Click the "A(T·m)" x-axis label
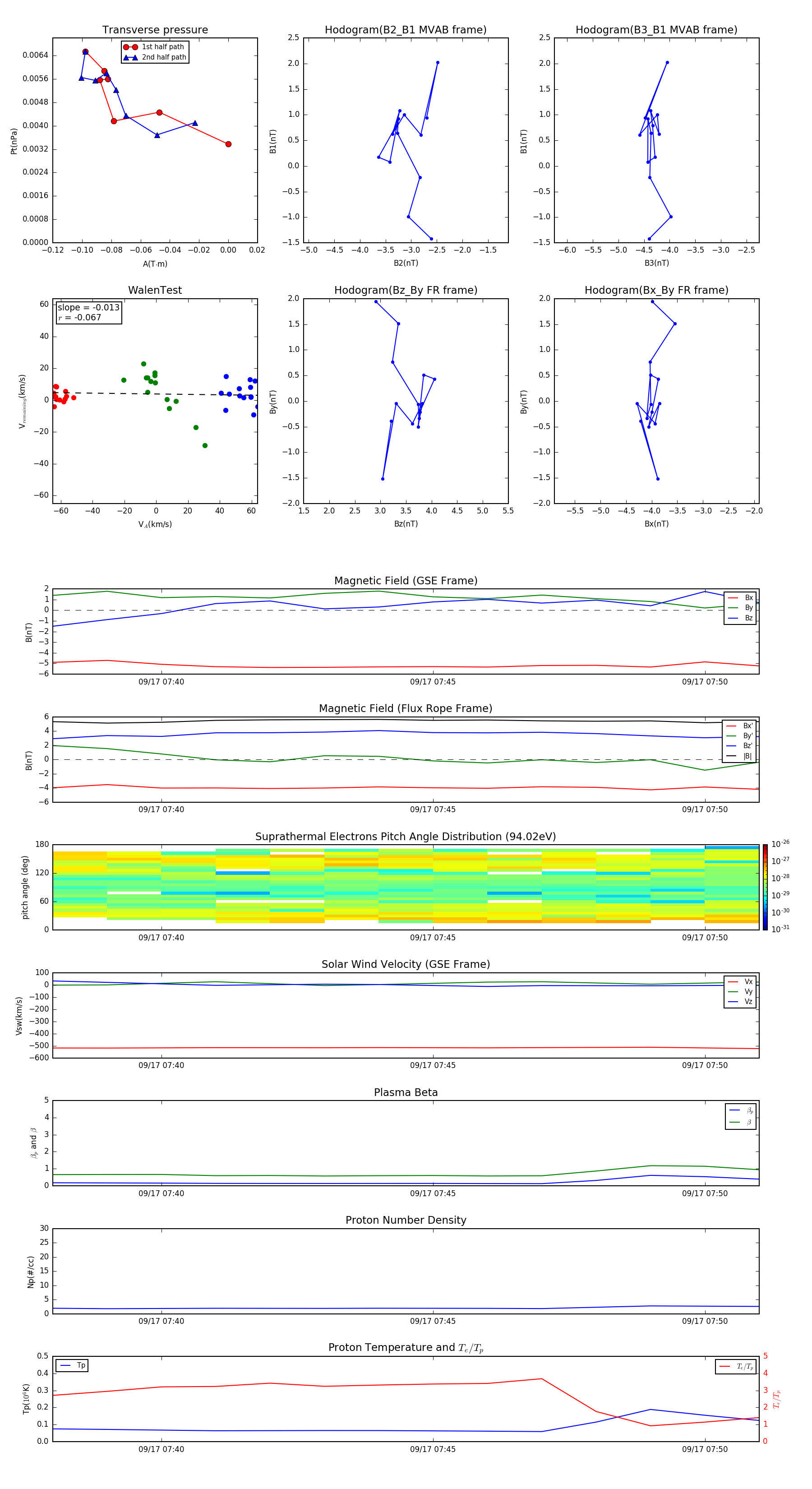This screenshot has width=812, height=1489. [x=155, y=264]
